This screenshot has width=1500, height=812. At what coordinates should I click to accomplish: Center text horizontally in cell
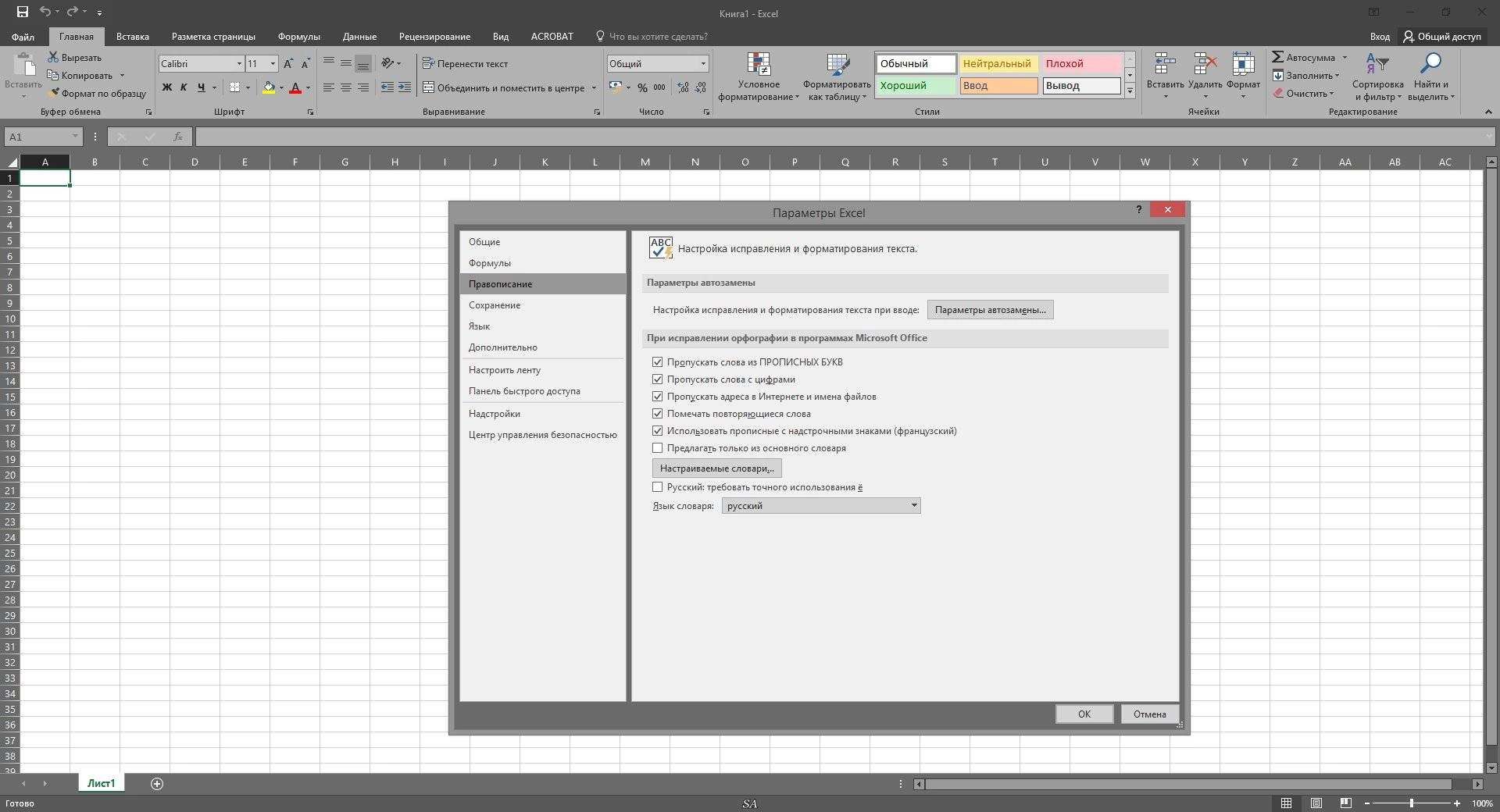[346, 87]
